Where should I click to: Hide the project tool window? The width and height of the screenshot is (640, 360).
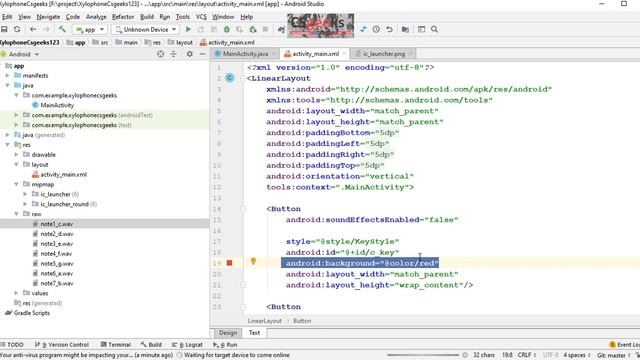coord(202,54)
